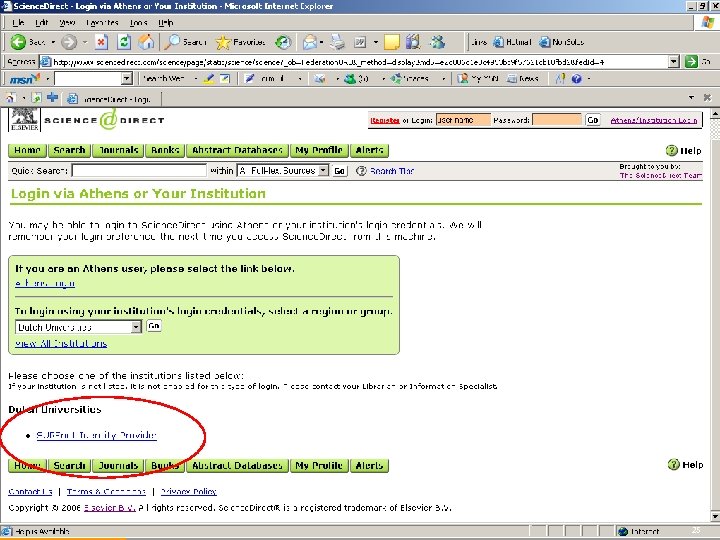Open My MSN toolbar button
This screenshot has height=540, width=720.
click(478, 79)
